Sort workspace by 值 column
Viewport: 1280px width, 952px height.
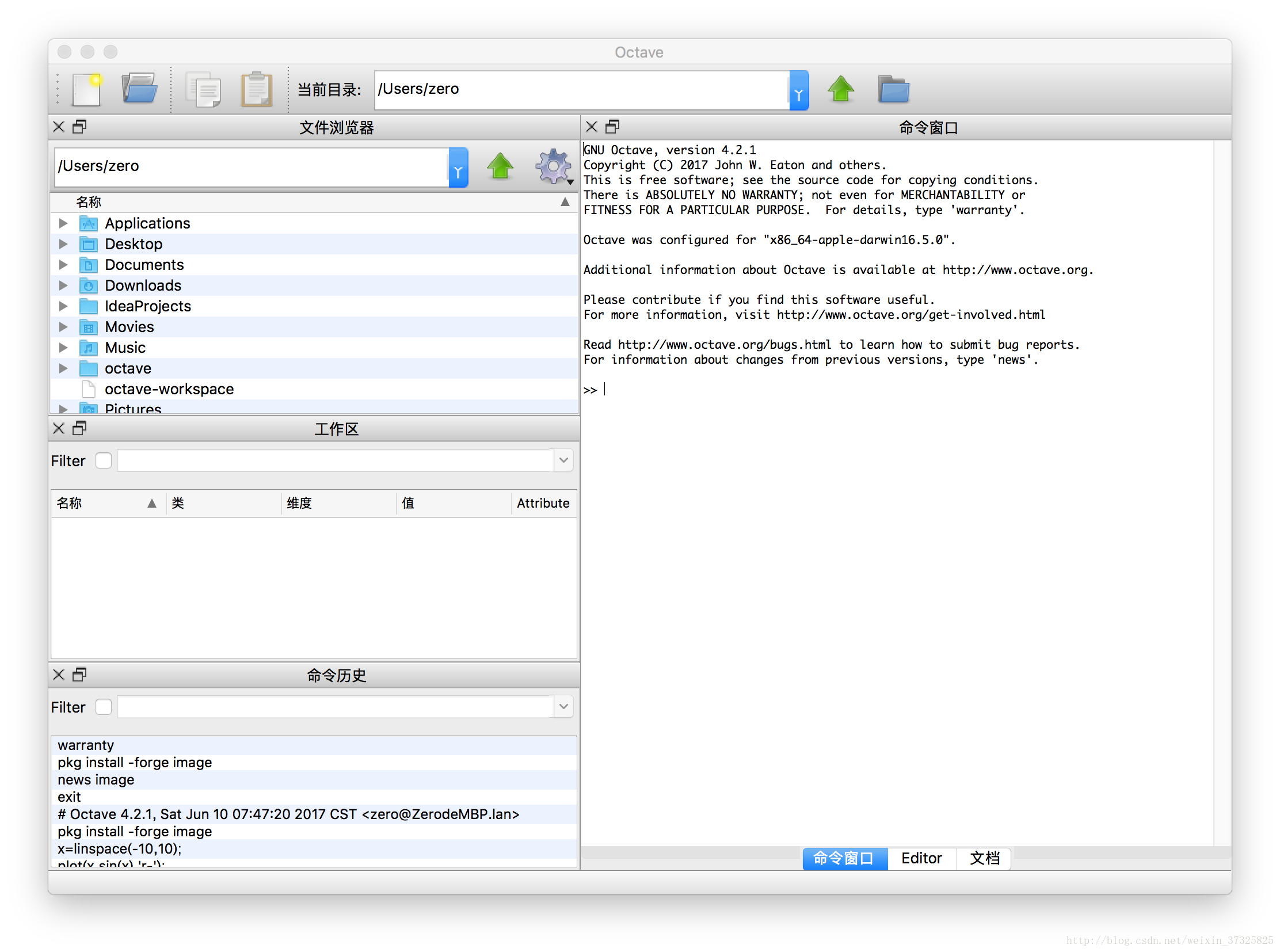pos(454,504)
